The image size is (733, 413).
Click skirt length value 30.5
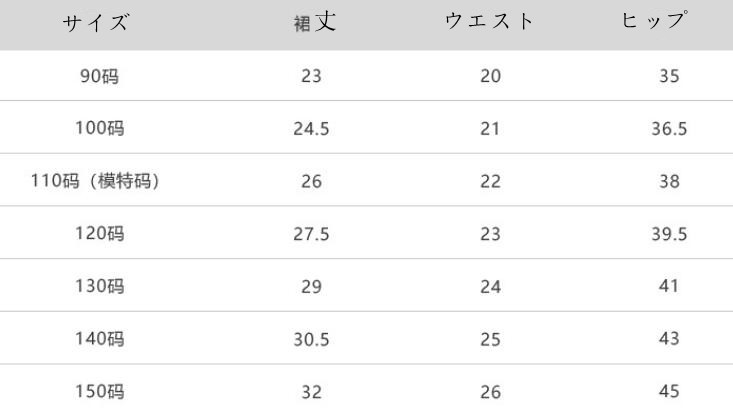(311, 340)
